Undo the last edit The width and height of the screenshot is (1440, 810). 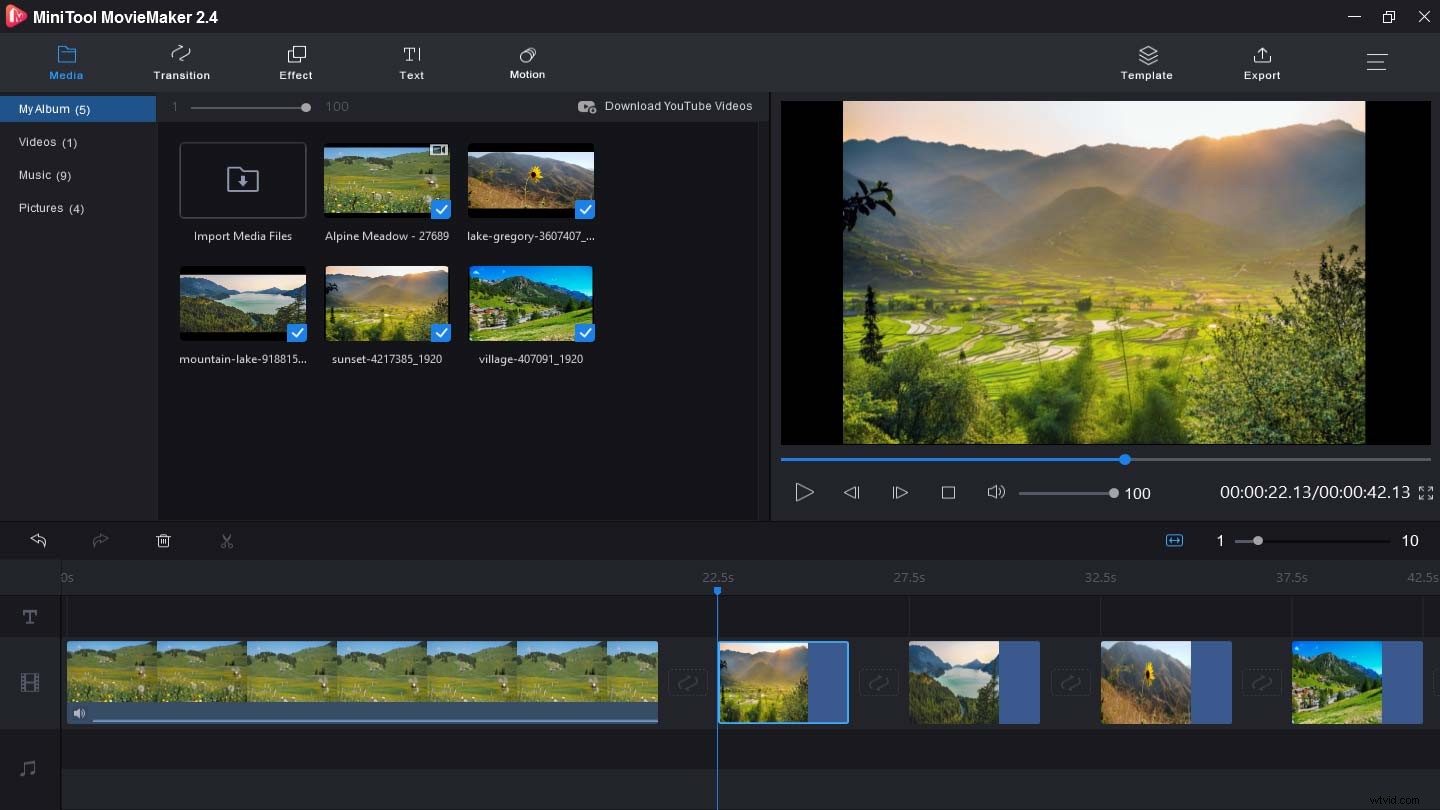point(38,540)
